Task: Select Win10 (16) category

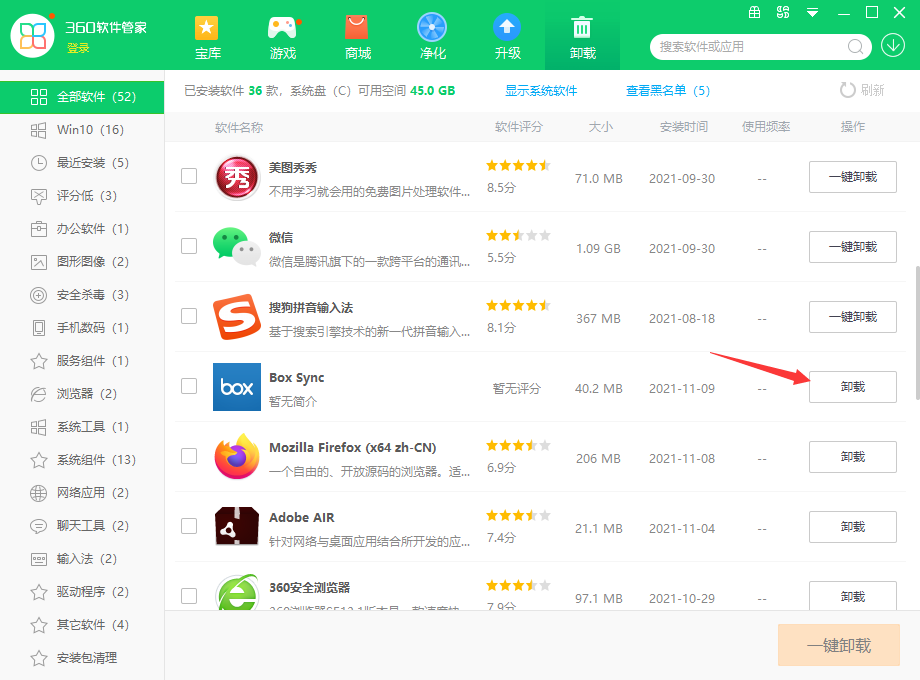Action: click(x=82, y=130)
